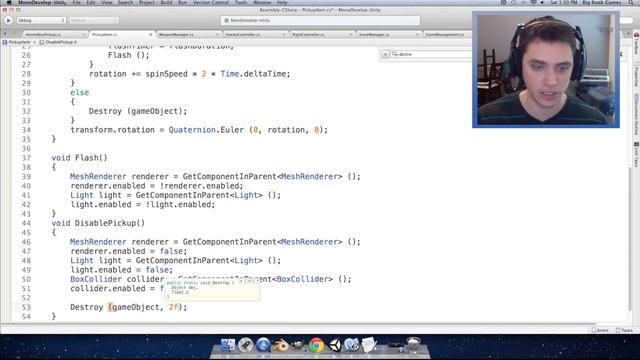This screenshot has height=360, width=640.
Task: Open Blender from the dock
Action: tap(281, 345)
